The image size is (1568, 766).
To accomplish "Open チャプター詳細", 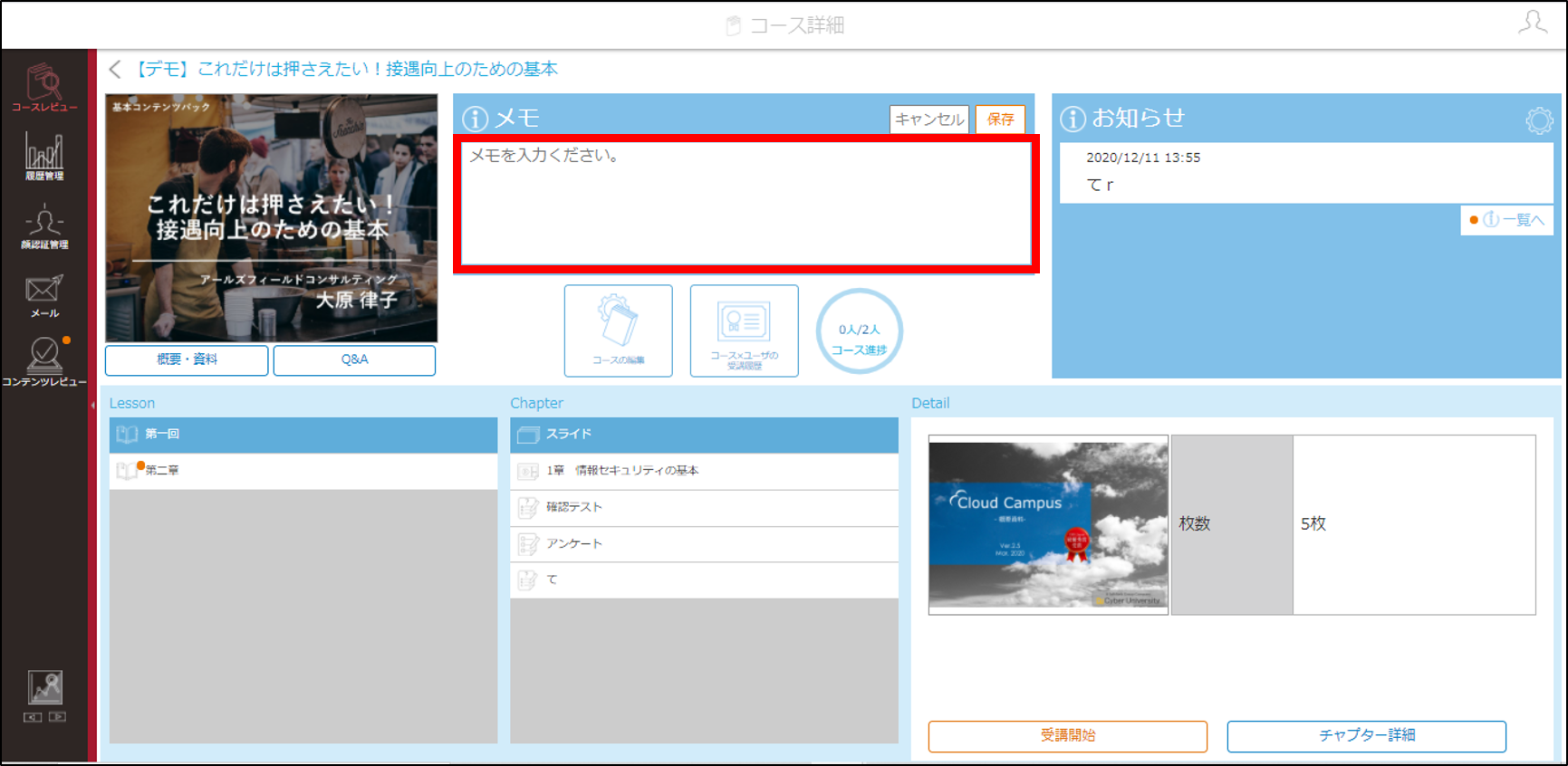I will pos(1367,736).
